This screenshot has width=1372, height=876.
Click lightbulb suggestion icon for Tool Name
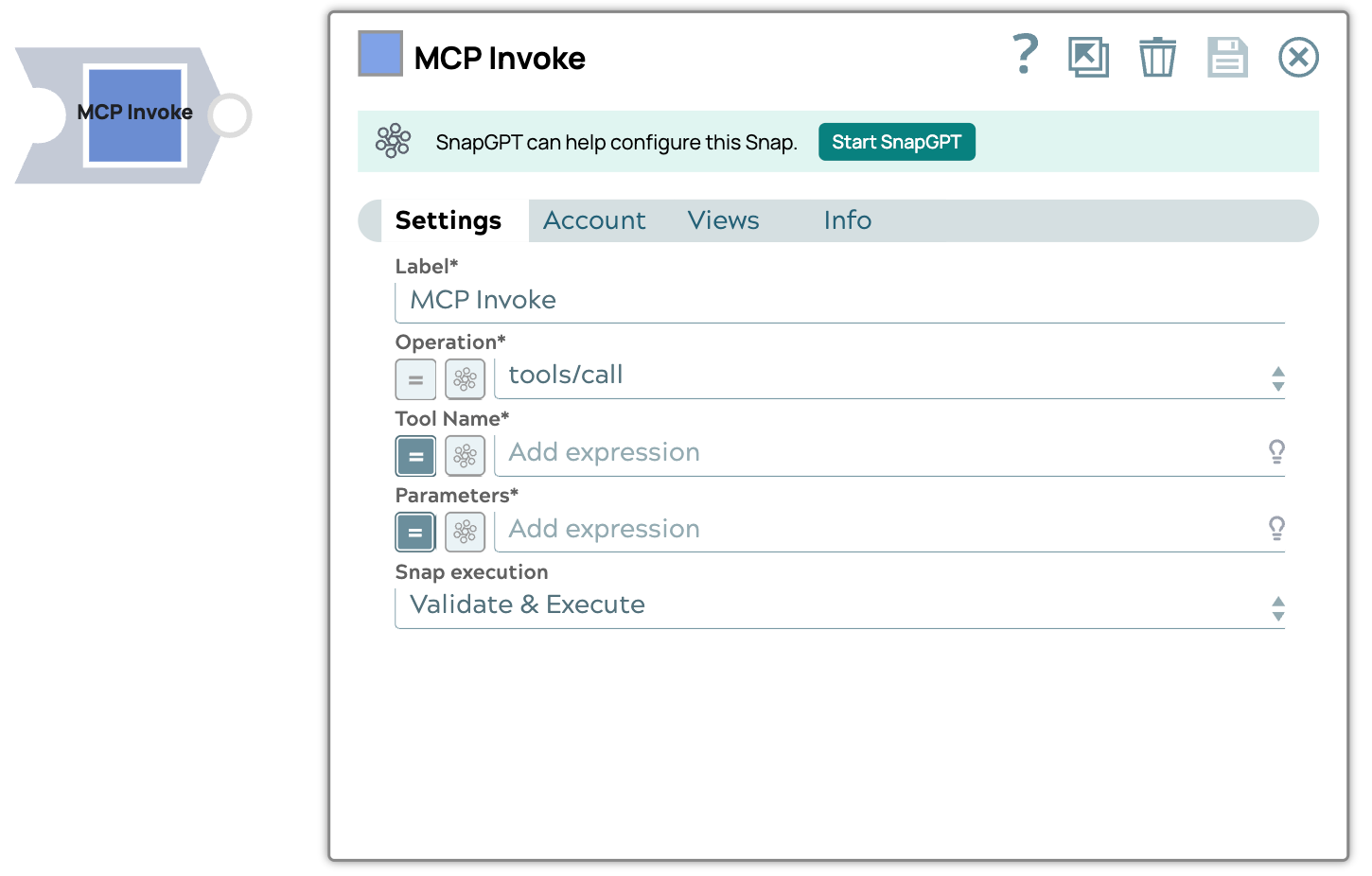[x=1276, y=452]
